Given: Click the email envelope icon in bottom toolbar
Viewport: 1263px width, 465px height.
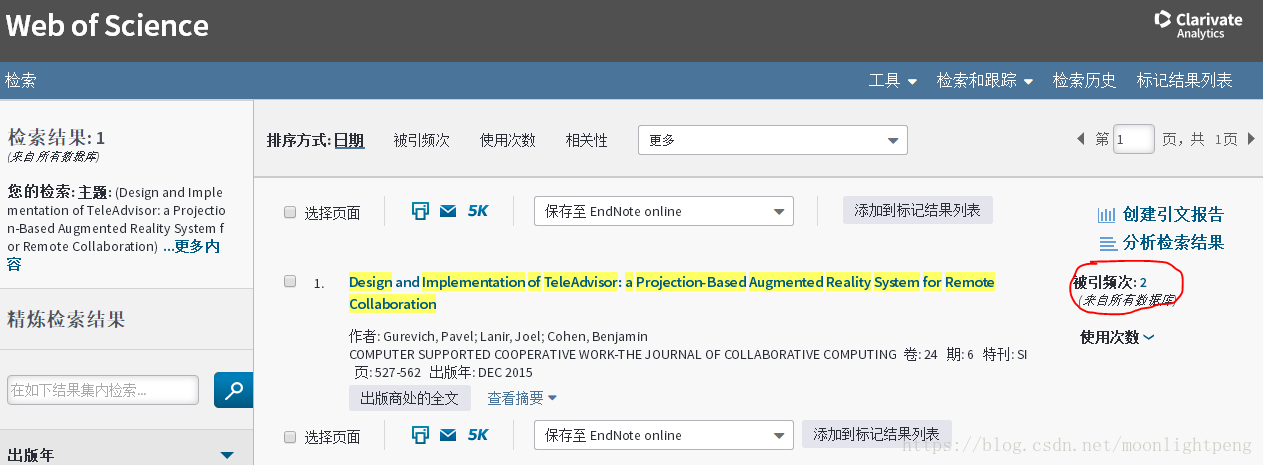Looking at the screenshot, I should point(448,435).
